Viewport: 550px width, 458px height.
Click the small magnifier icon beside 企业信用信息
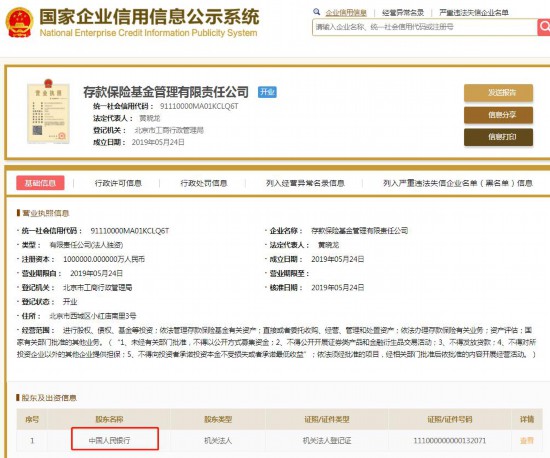pyautogui.click(x=316, y=12)
